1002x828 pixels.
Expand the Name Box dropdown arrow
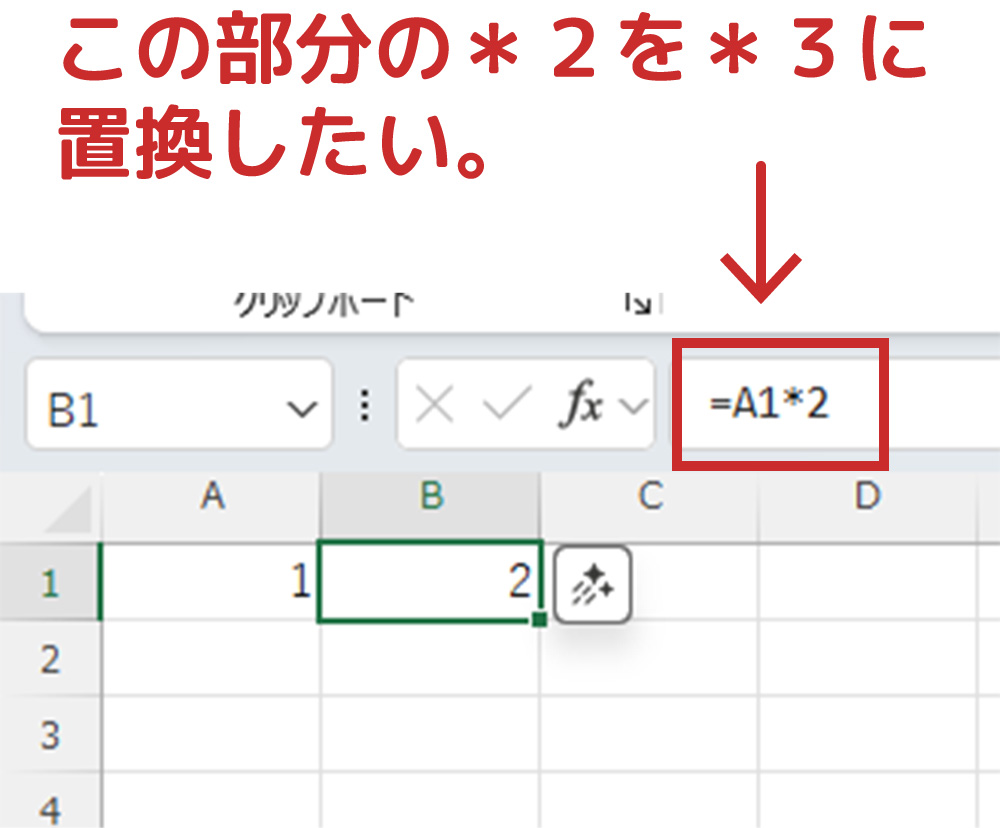pos(298,408)
